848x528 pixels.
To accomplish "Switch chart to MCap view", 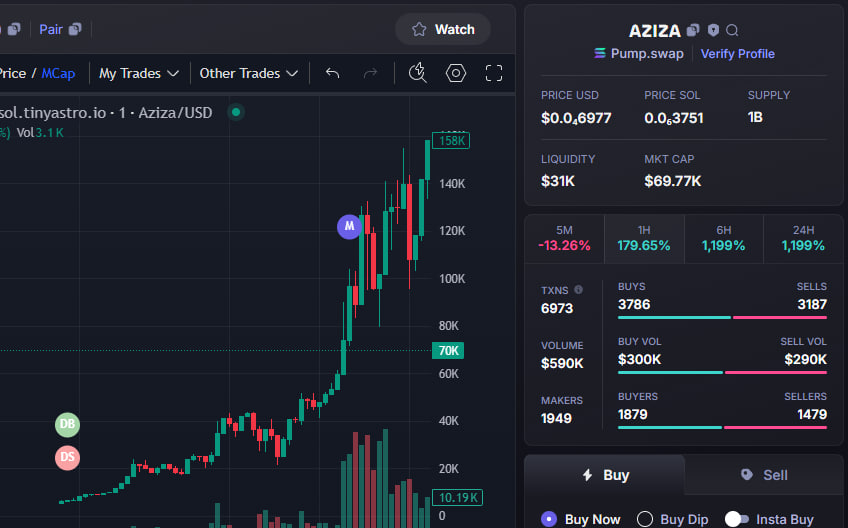I will coord(58,73).
